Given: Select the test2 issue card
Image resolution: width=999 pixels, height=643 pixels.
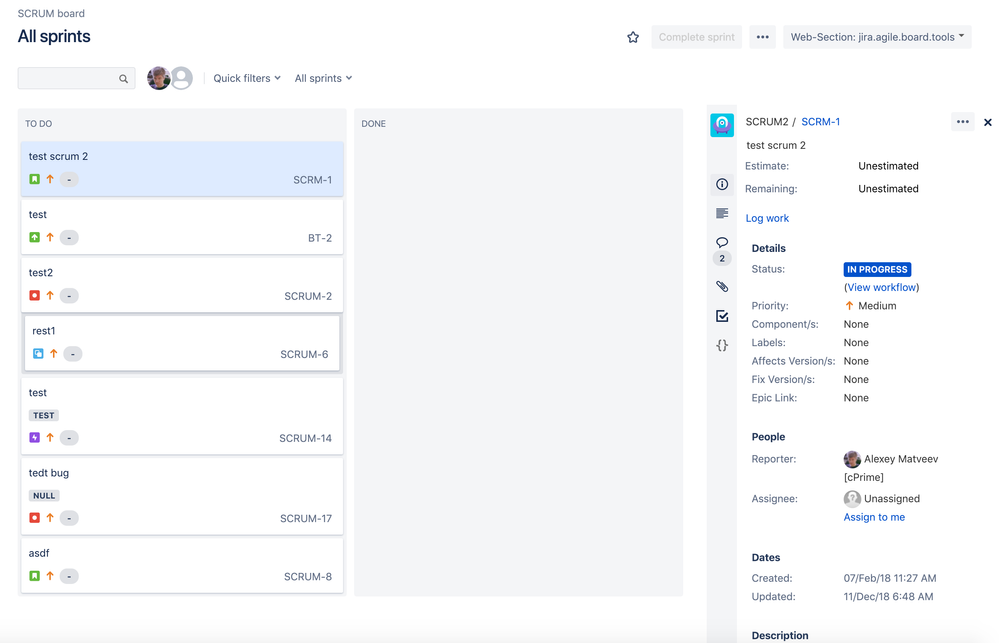Looking at the screenshot, I should point(182,284).
